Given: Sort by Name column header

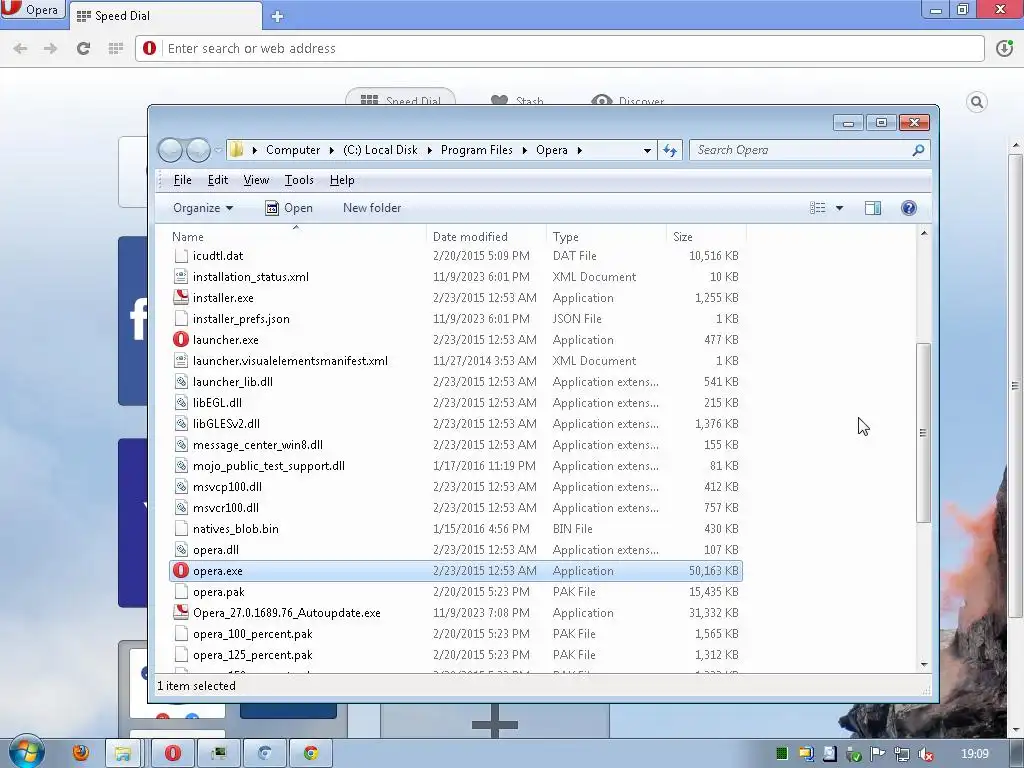Looking at the screenshot, I should pyautogui.click(x=297, y=237).
